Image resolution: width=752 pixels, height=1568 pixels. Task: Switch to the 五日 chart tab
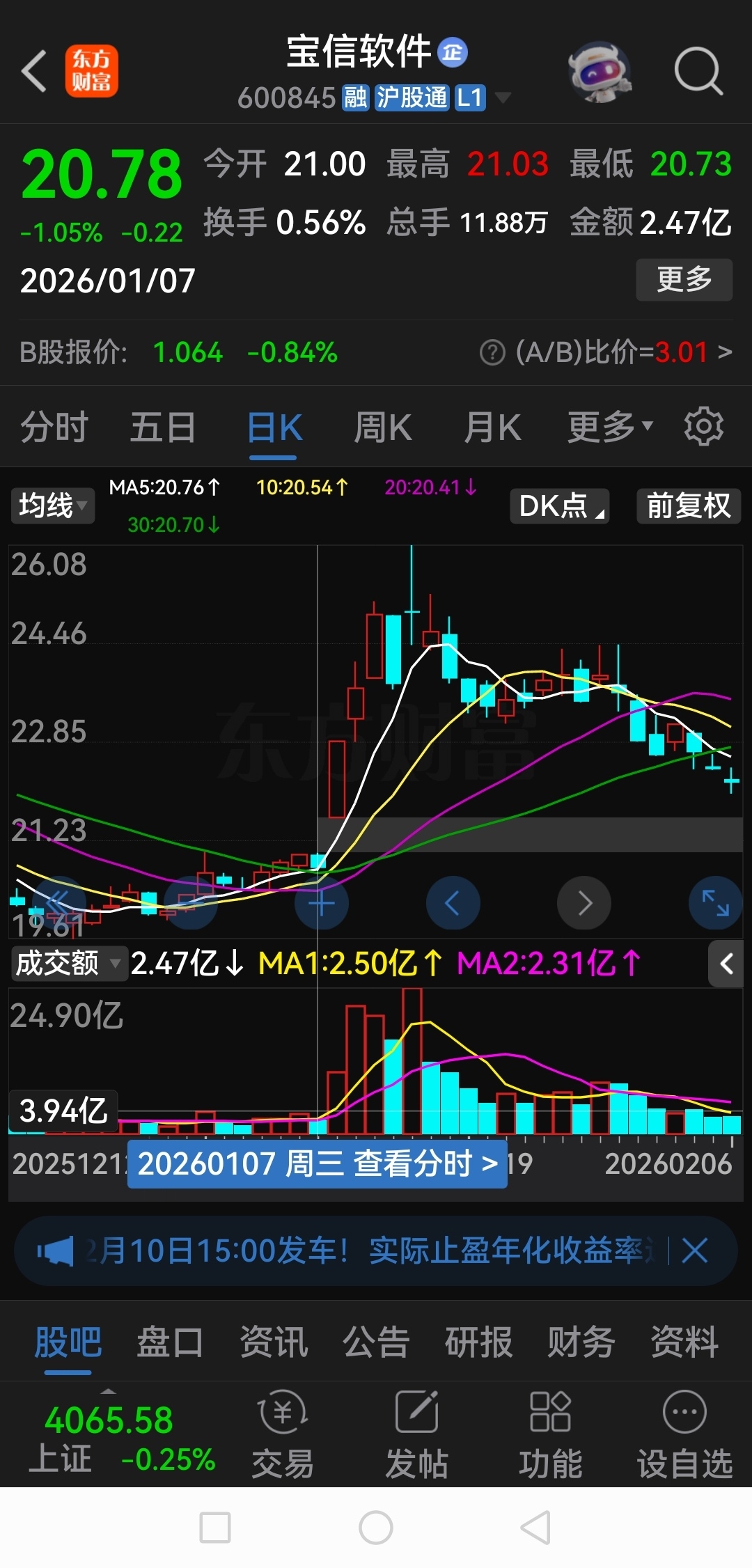click(163, 427)
